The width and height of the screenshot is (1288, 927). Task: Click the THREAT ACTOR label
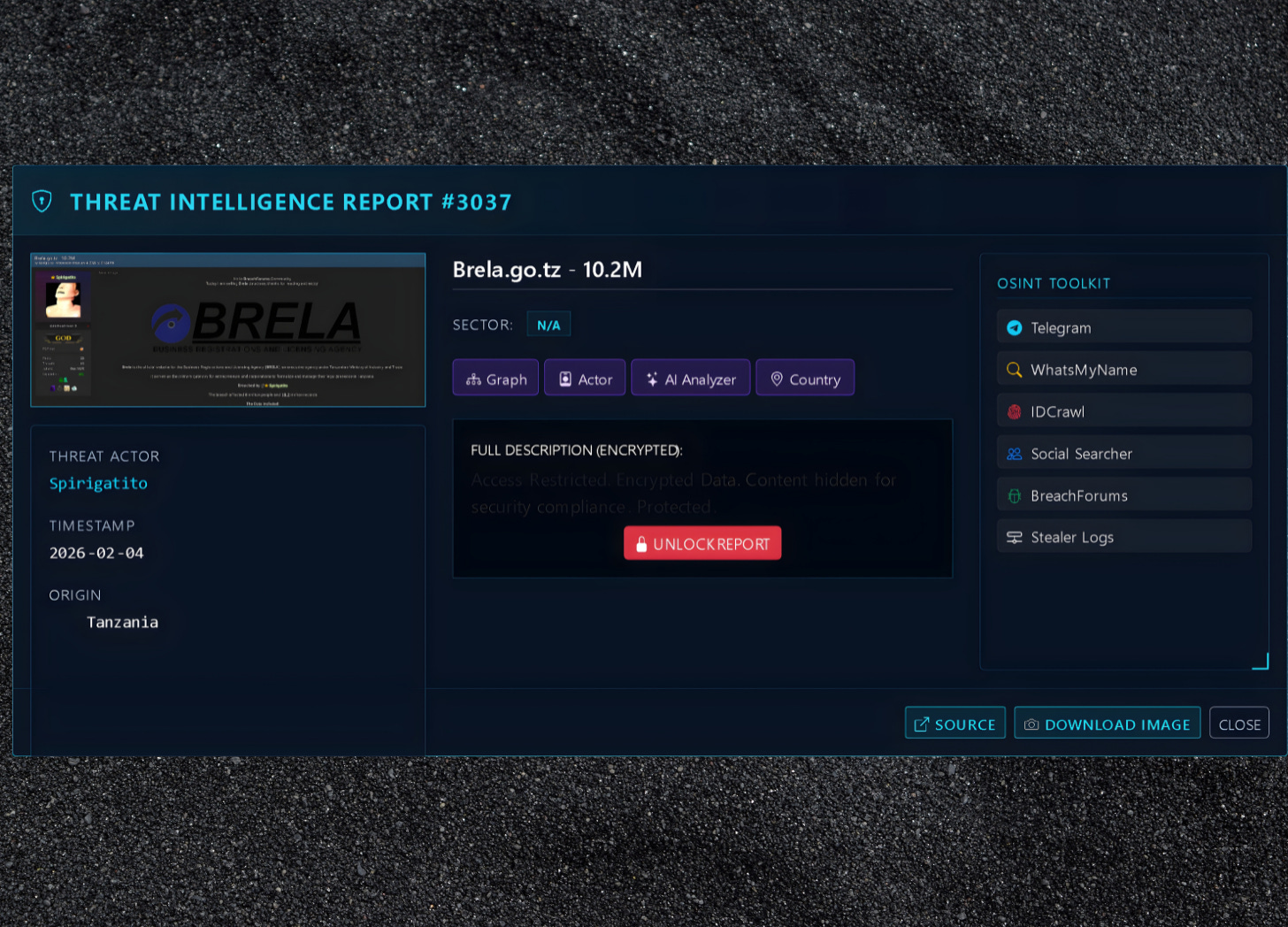click(104, 456)
